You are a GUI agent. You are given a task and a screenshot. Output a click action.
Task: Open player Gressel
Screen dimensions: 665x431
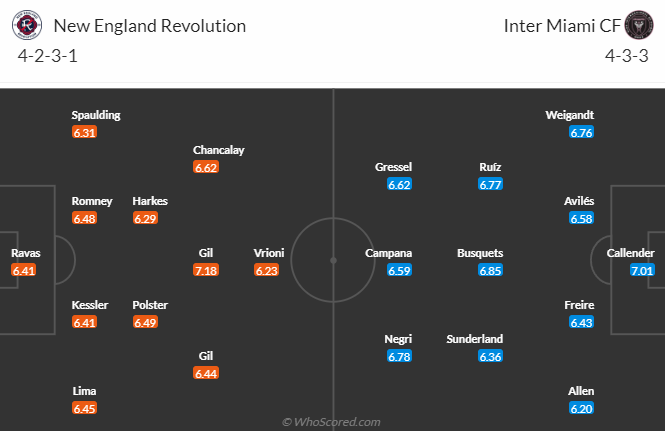click(393, 167)
